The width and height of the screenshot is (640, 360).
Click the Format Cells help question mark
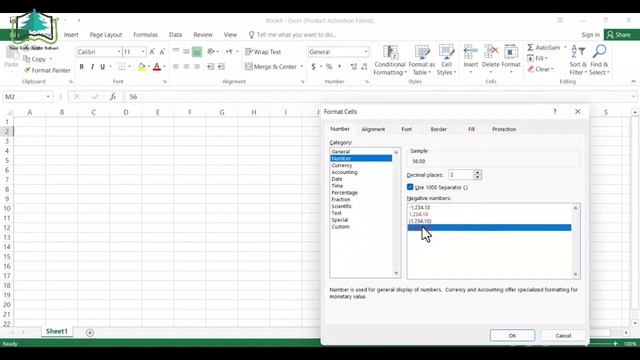click(x=555, y=111)
